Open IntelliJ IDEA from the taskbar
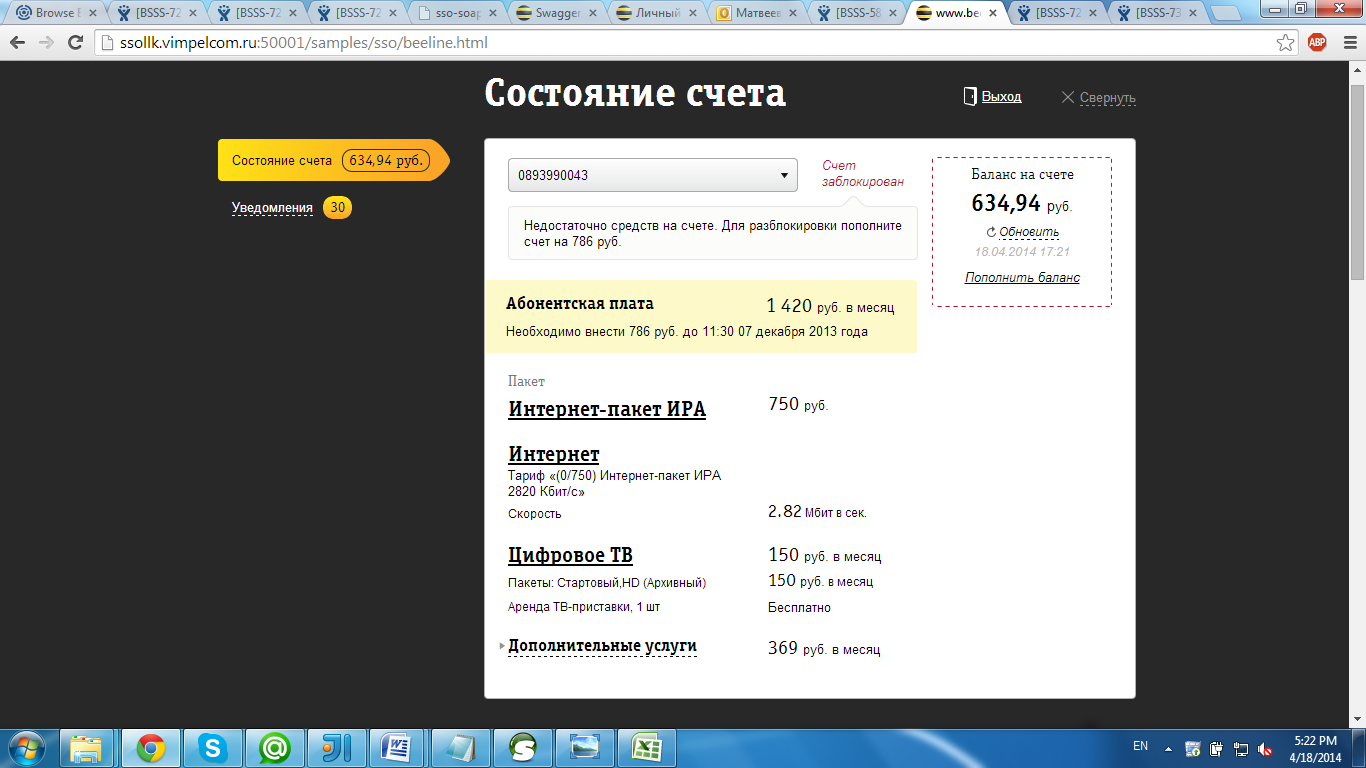The height and width of the screenshot is (768, 1366). tap(337, 748)
